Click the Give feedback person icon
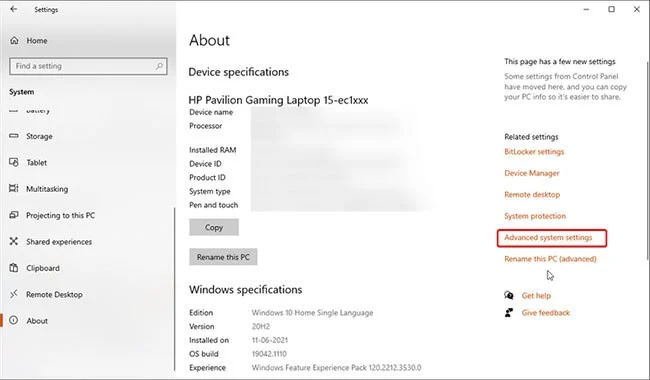 tap(509, 312)
